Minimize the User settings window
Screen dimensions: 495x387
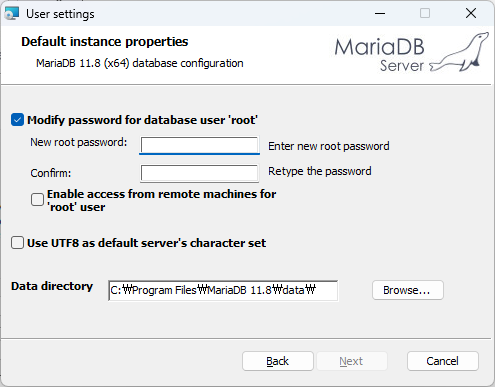tap(380, 14)
